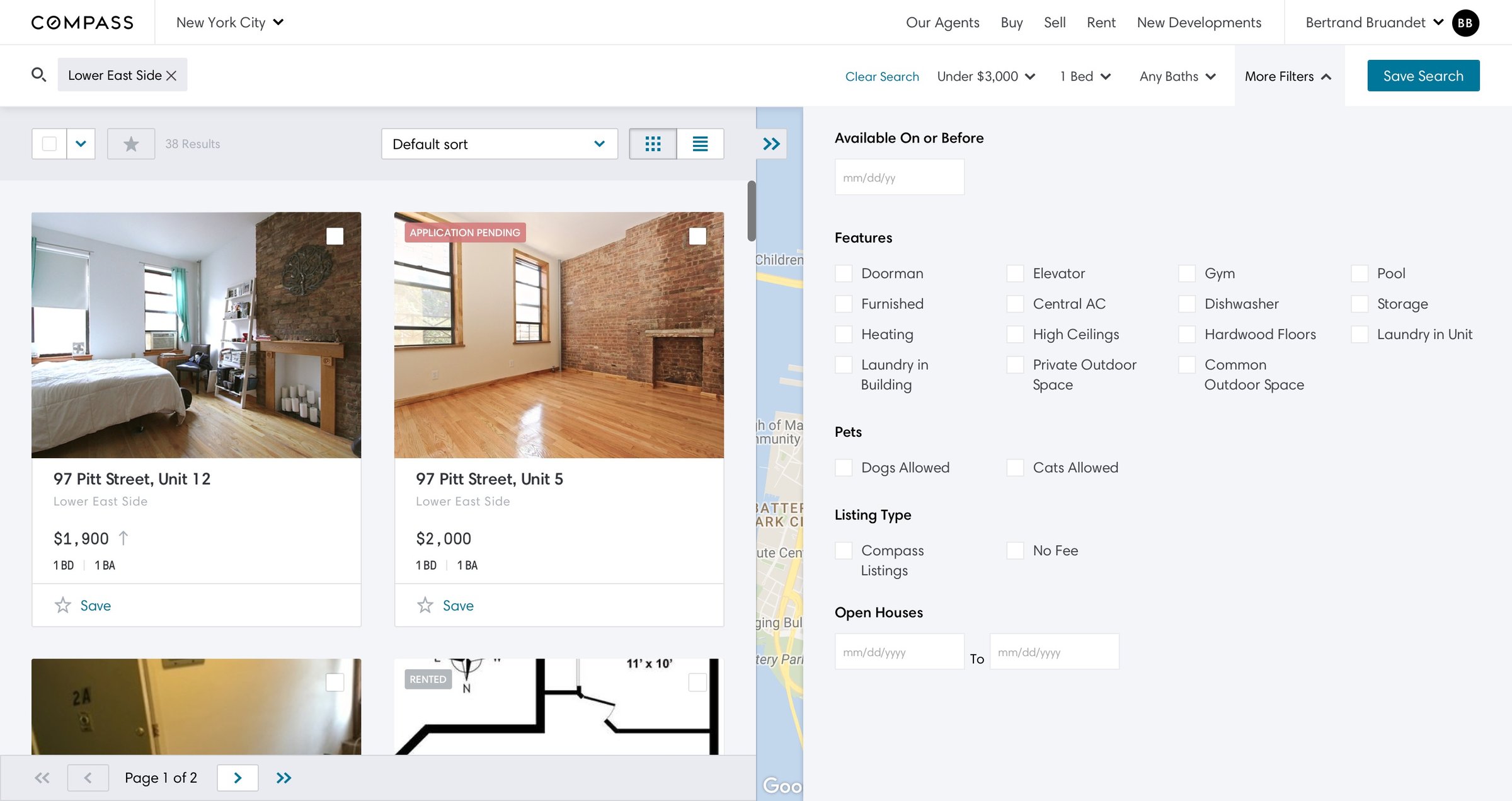Click the Clear Search link
1512x801 pixels.
[882, 76]
